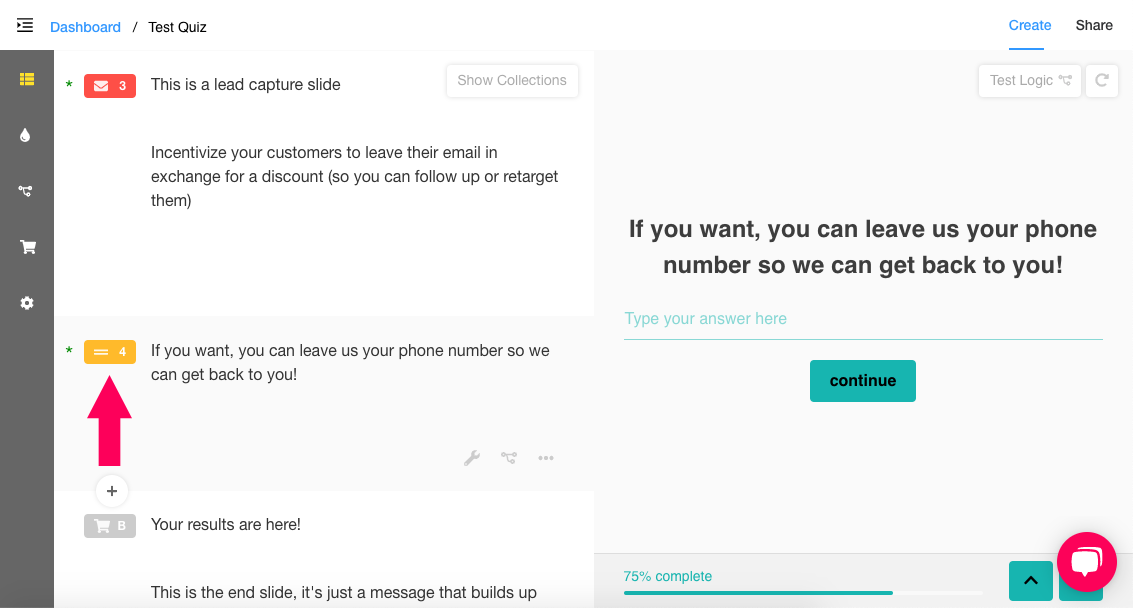Click the continue button in preview
Screen dimensions: 1133x608
click(x=863, y=381)
